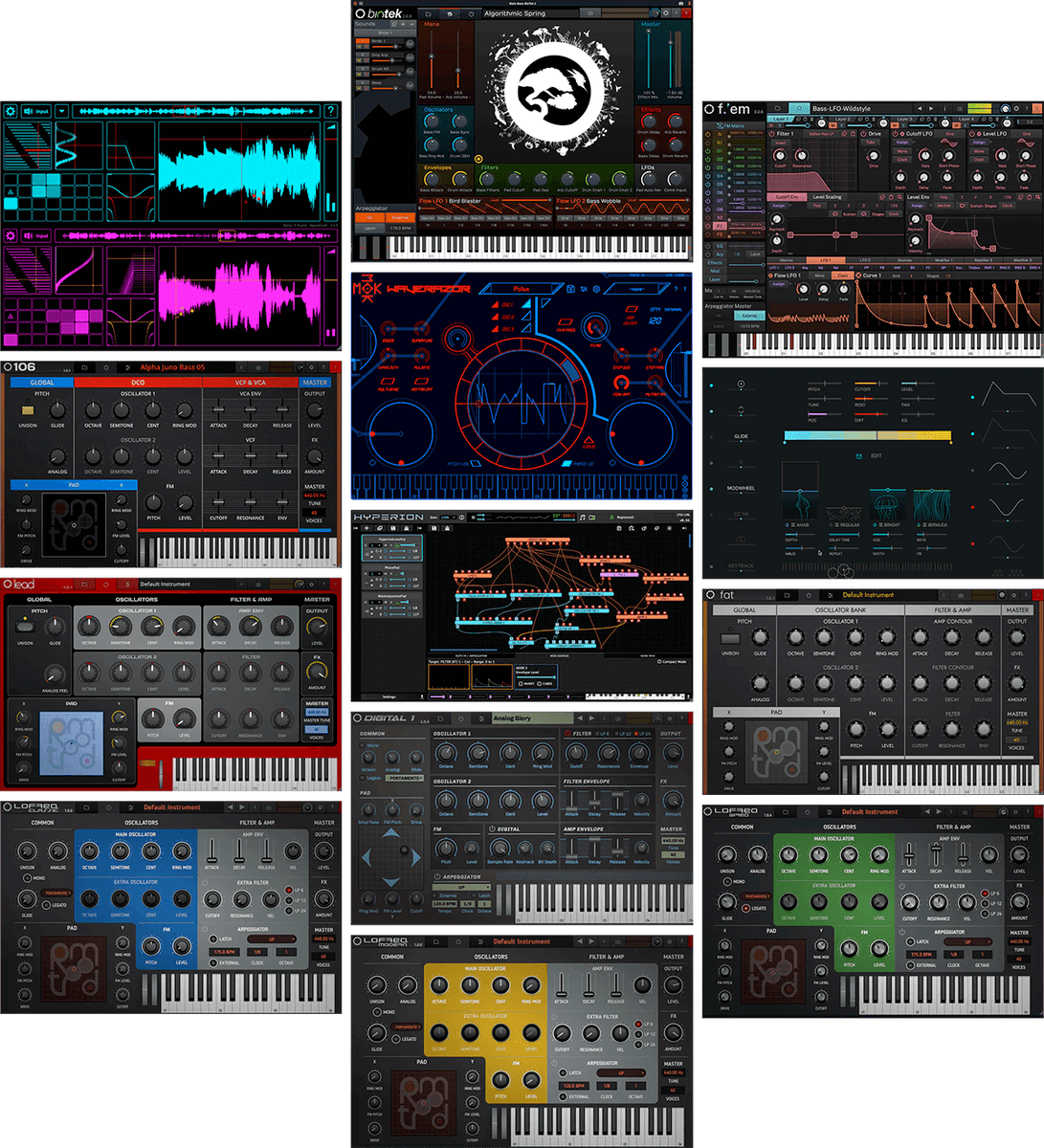
Task: Open the folder preset icon in Digital 1 header
Action: pyautogui.click(x=440, y=718)
